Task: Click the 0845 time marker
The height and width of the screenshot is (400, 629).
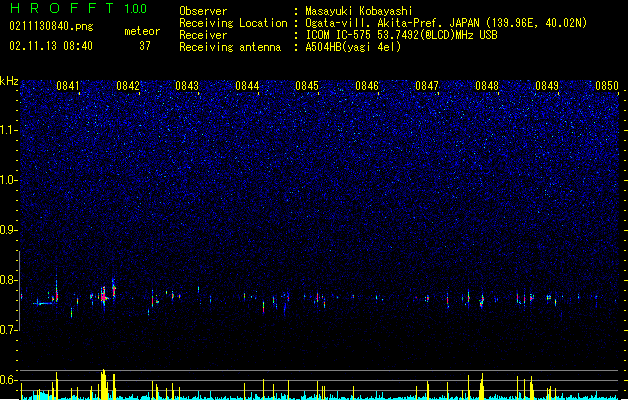Action: (x=307, y=86)
